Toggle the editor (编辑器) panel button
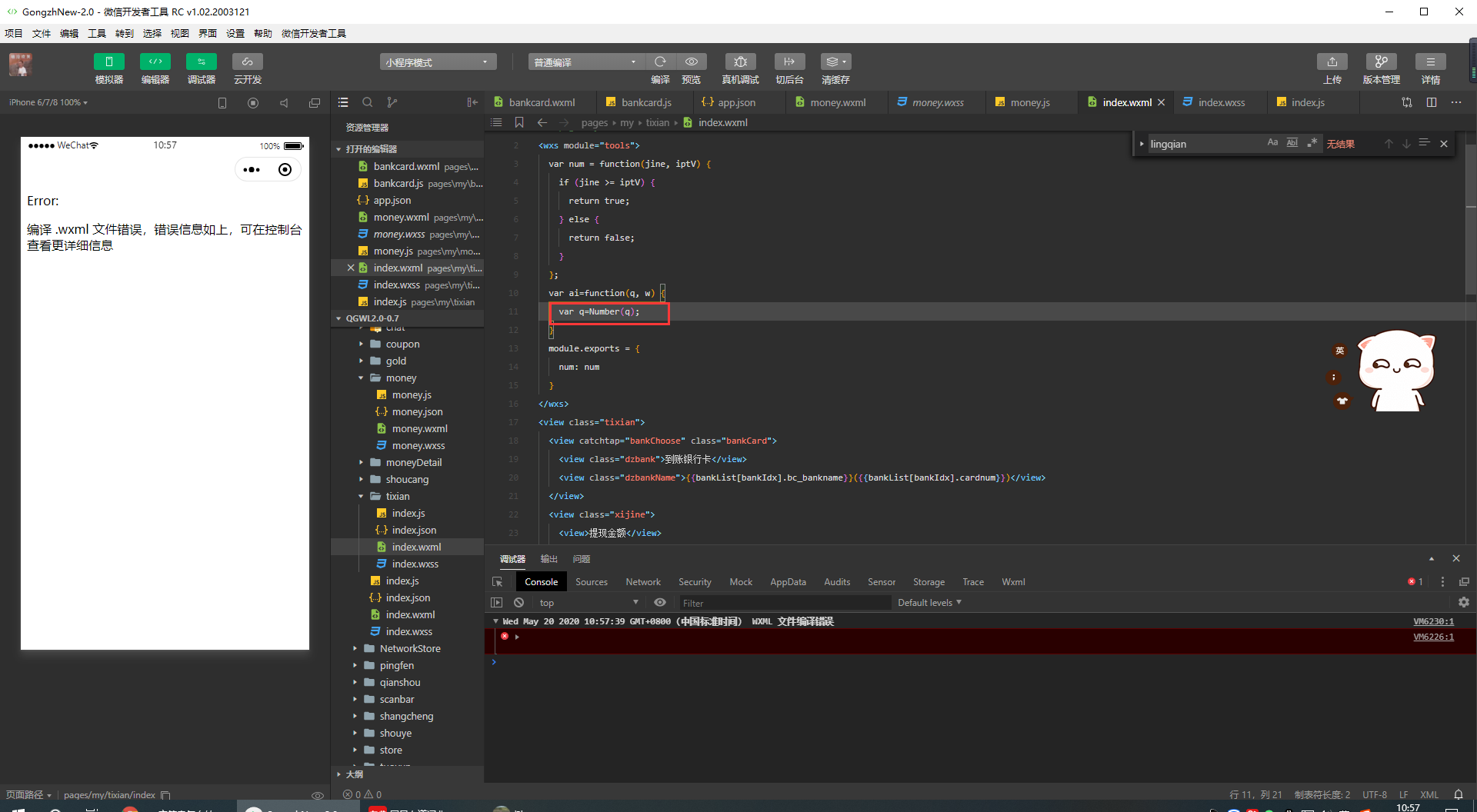 pyautogui.click(x=155, y=62)
